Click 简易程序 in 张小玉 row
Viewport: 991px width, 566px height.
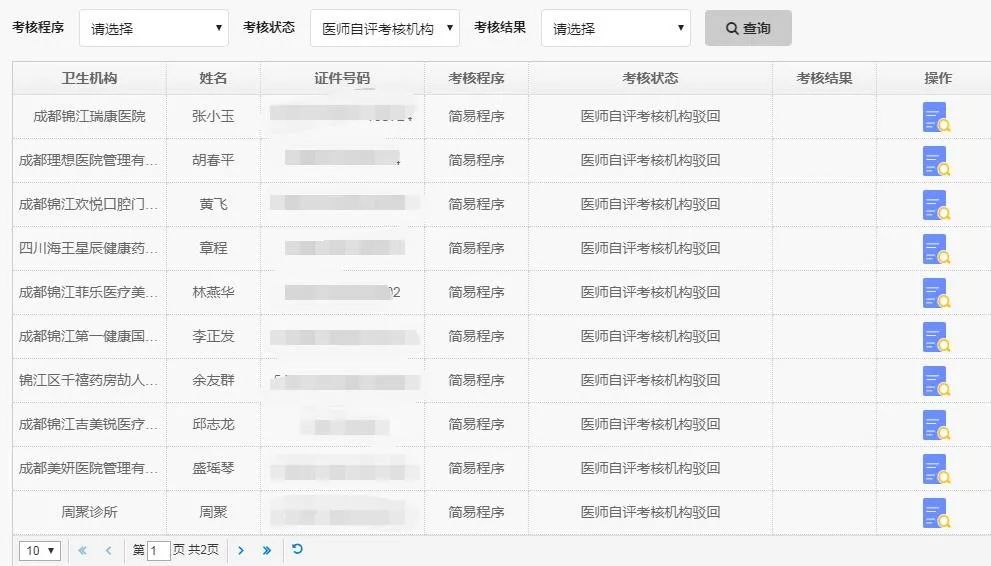click(476, 116)
